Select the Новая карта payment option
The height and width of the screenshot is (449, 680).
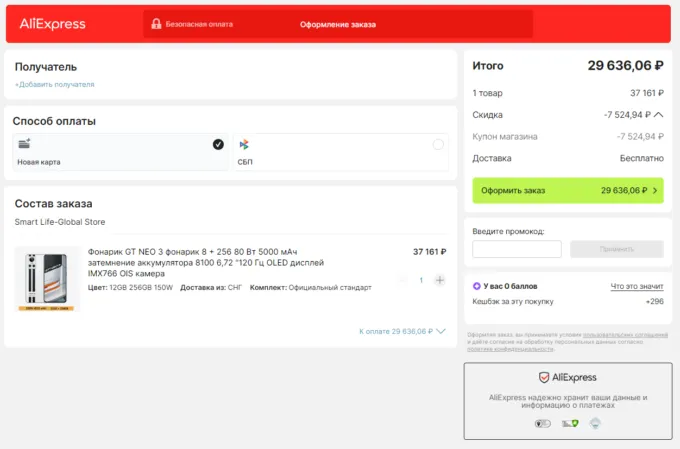pos(119,152)
